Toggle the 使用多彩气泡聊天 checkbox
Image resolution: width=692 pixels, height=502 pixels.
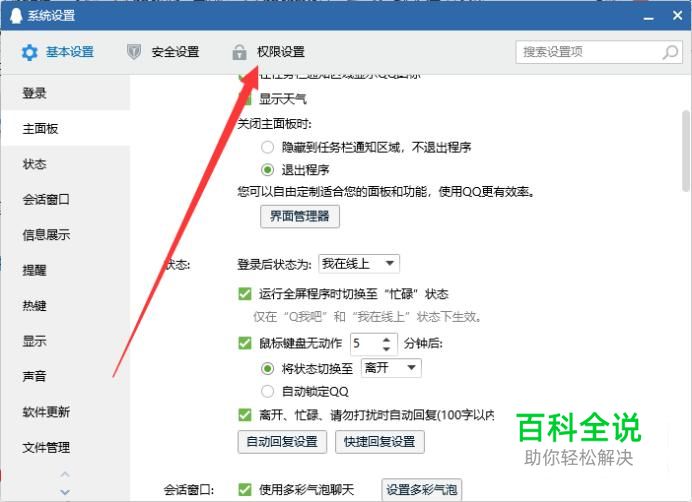click(245, 489)
